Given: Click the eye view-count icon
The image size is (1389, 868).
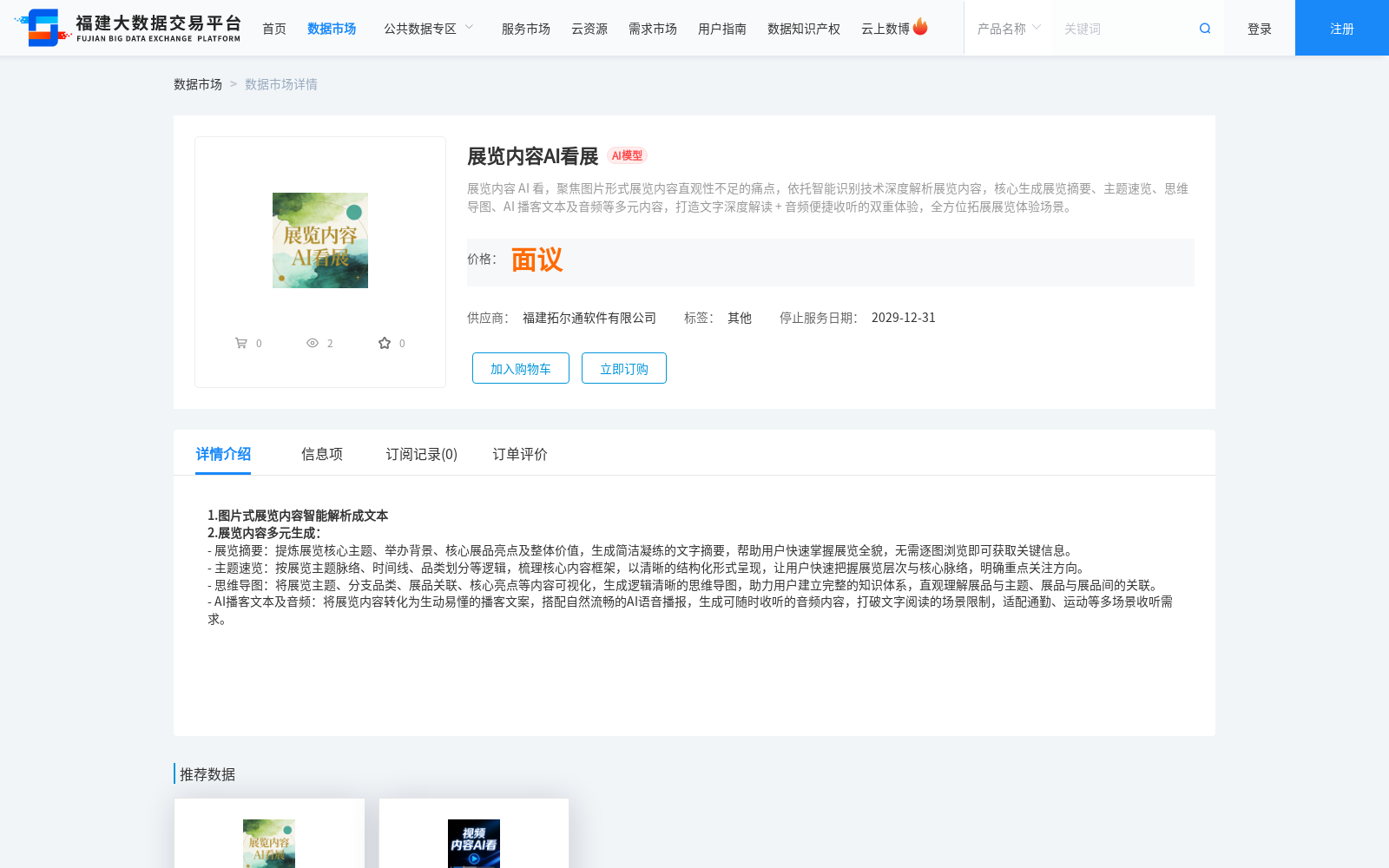Looking at the screenshot, I should (x=313, y=343).
